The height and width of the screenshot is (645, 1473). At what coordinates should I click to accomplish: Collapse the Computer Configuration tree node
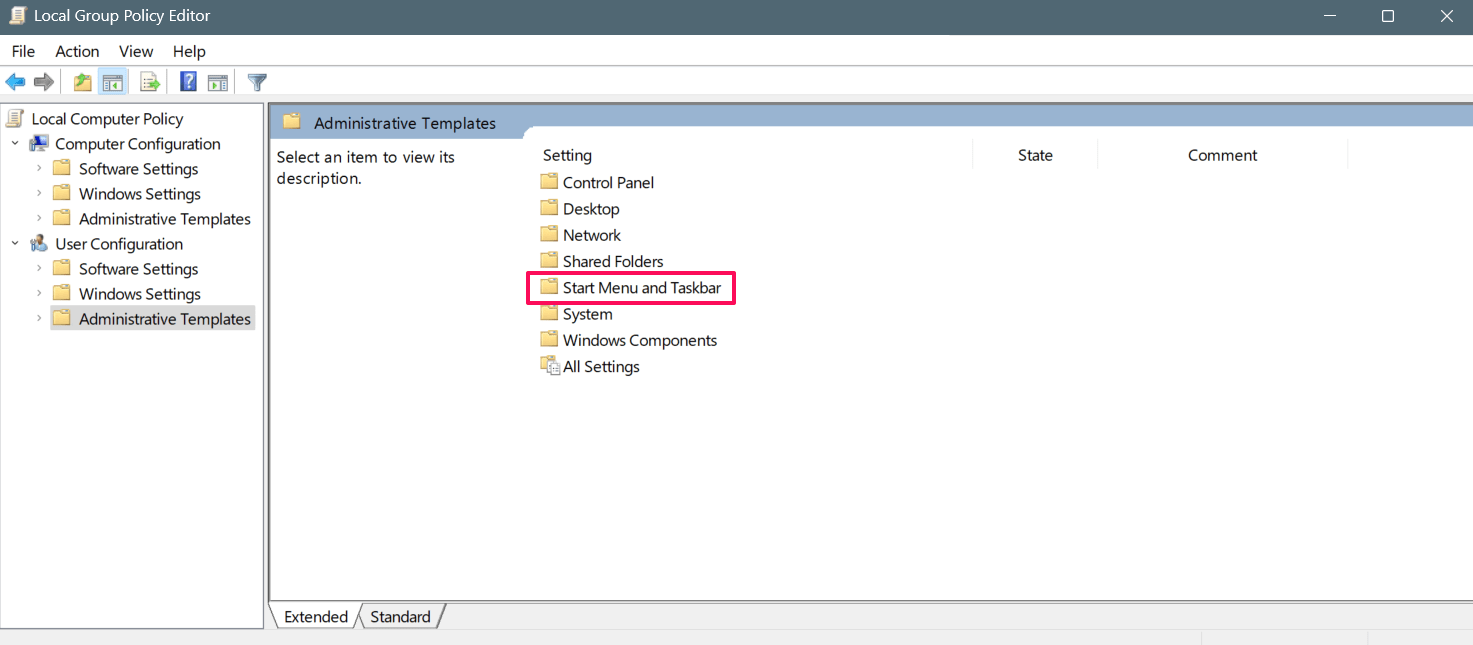coord(15,144)
